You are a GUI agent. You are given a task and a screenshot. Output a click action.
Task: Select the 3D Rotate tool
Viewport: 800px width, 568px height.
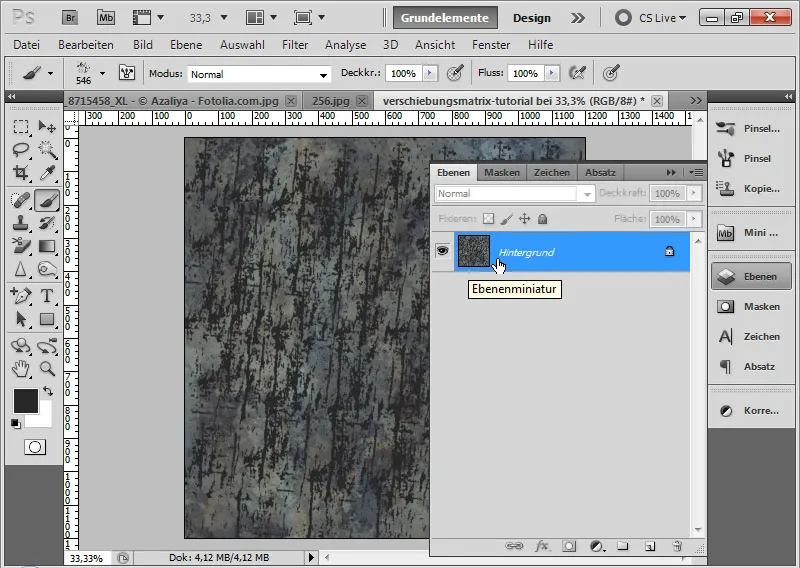point(20,345)
